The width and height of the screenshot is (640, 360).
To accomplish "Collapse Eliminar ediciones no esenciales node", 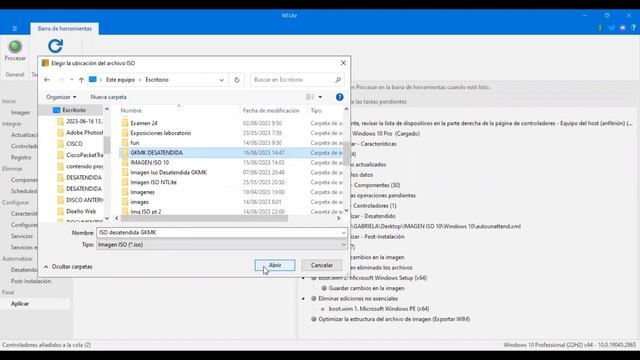I will point(303,299).
